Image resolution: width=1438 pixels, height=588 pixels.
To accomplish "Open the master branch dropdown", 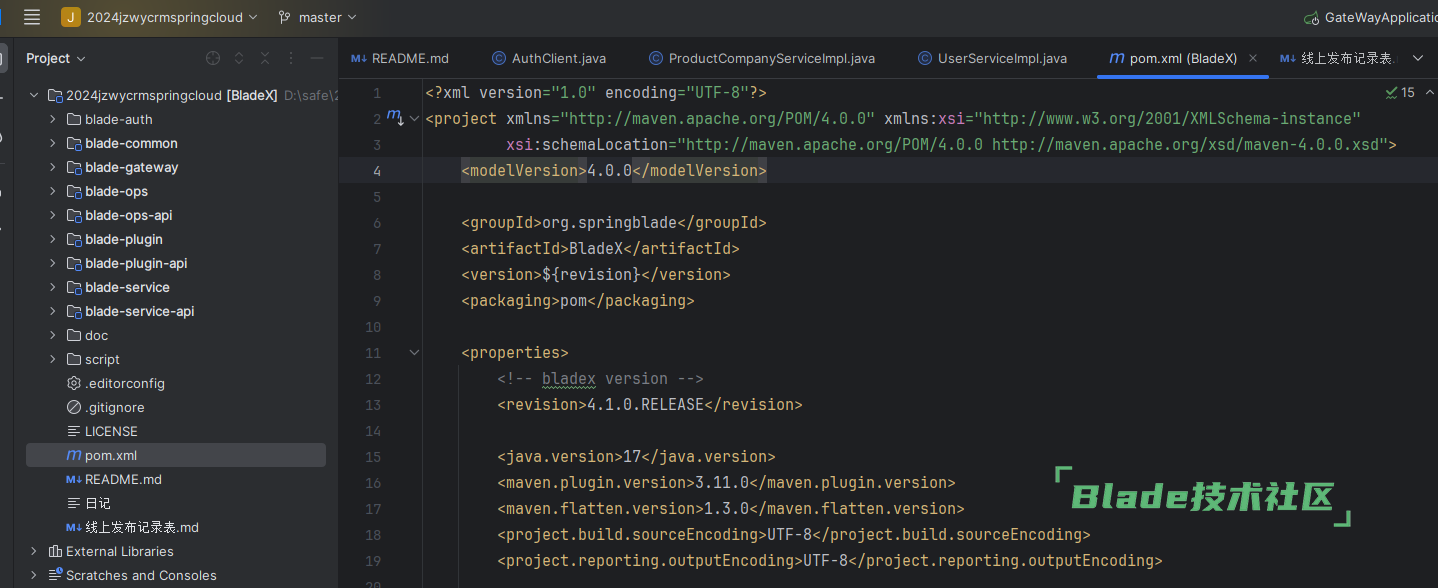I will [x=318, y=17].
